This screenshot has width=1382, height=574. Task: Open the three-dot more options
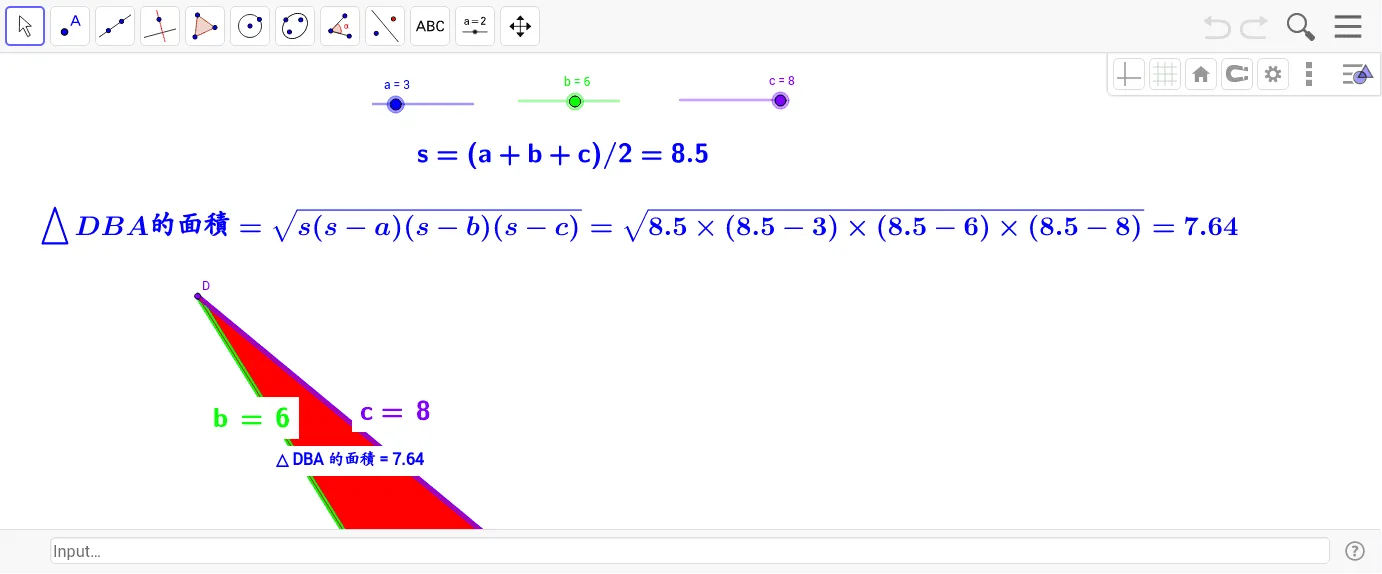click(x=1309, y=74)
